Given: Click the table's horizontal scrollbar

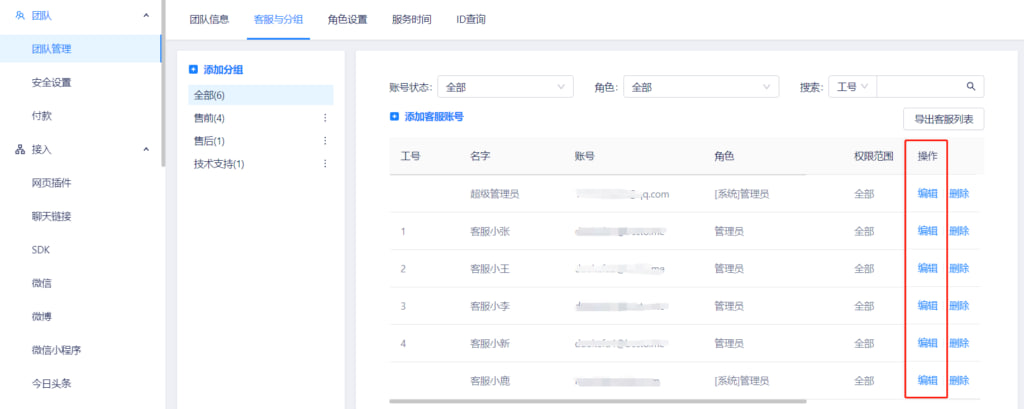Looking at the screenshot, I should pos(600,401).
